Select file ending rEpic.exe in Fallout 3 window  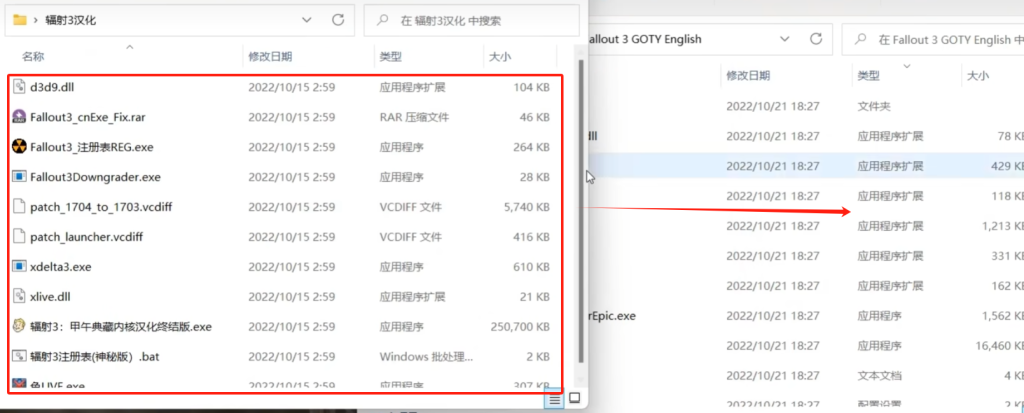coord(612,316)
